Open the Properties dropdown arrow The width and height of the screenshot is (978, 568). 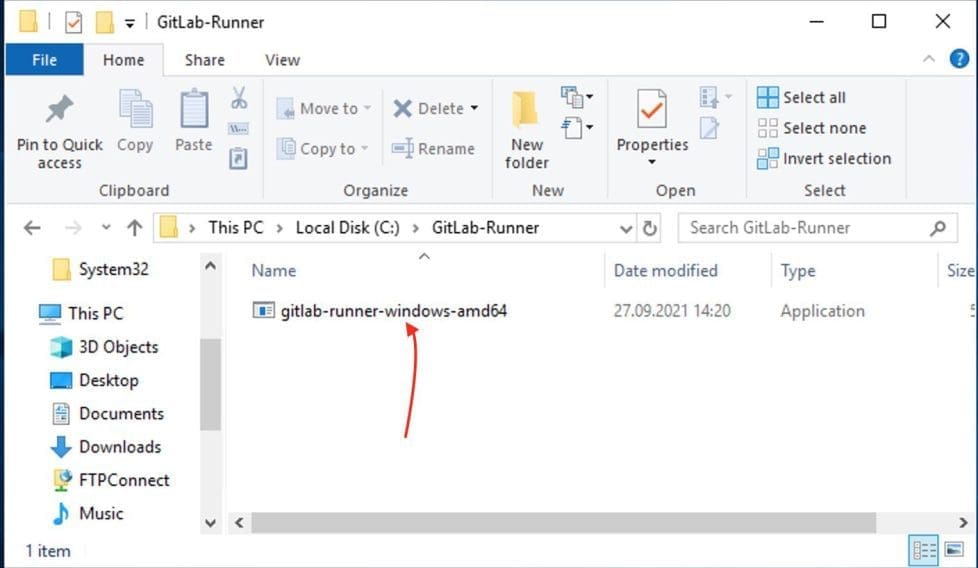coord(652,163)
